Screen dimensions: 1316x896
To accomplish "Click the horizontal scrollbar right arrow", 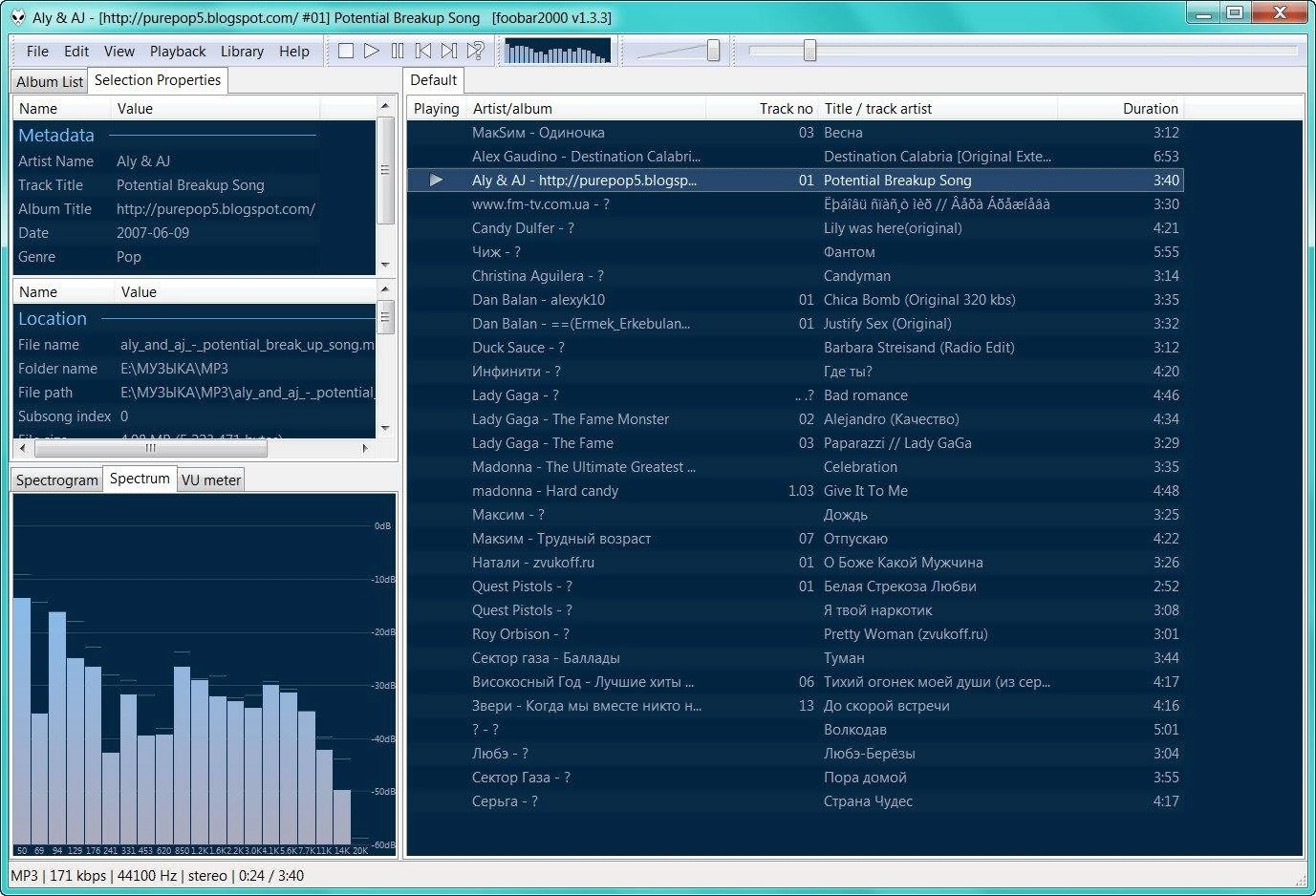I will point(365,447).
